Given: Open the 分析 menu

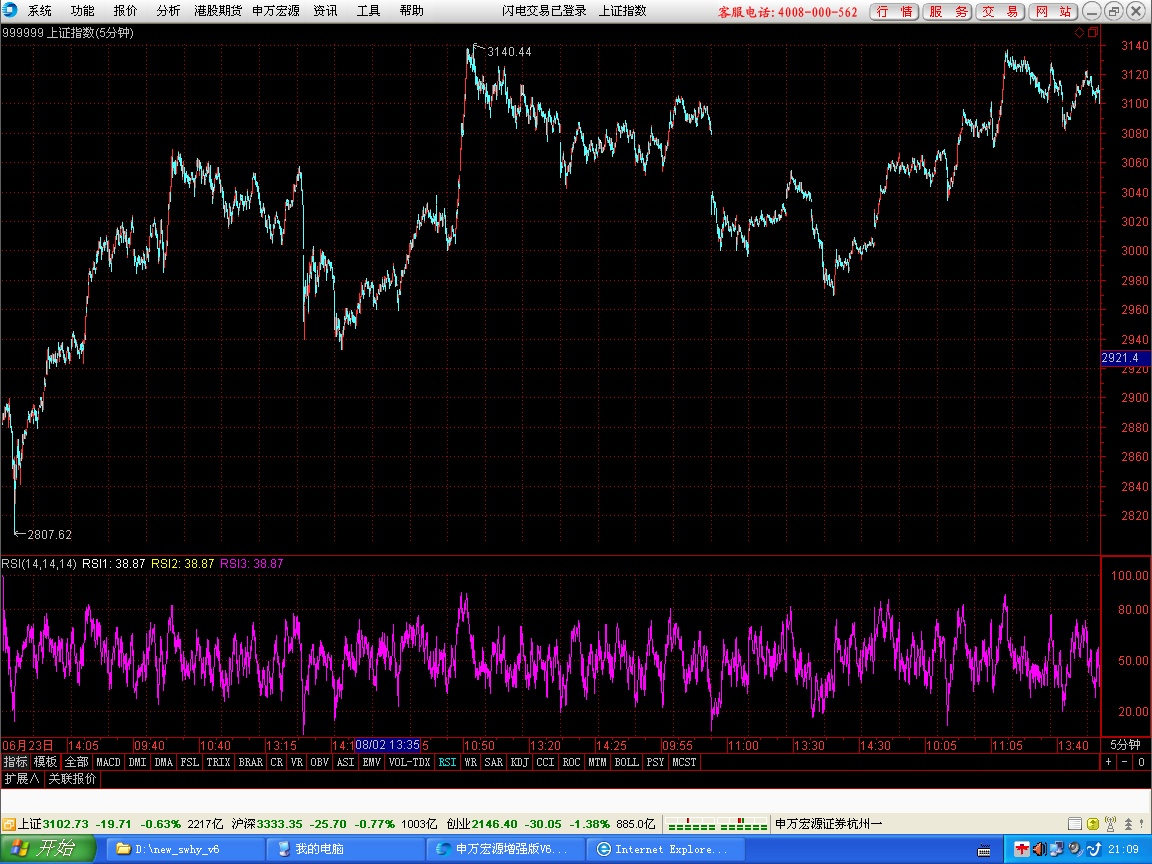Looking at the screenshot, I should pos(168,11).
